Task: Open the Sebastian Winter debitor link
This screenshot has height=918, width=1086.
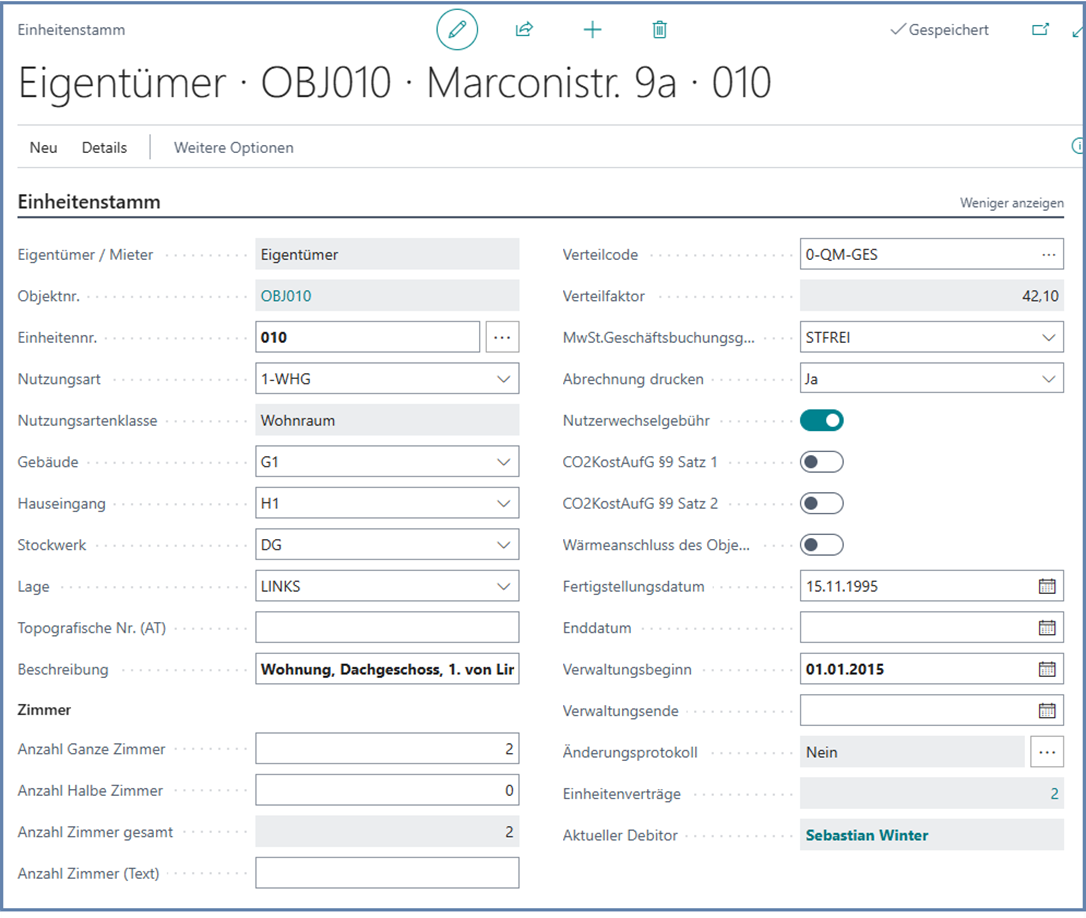Action: coord(866,836)
